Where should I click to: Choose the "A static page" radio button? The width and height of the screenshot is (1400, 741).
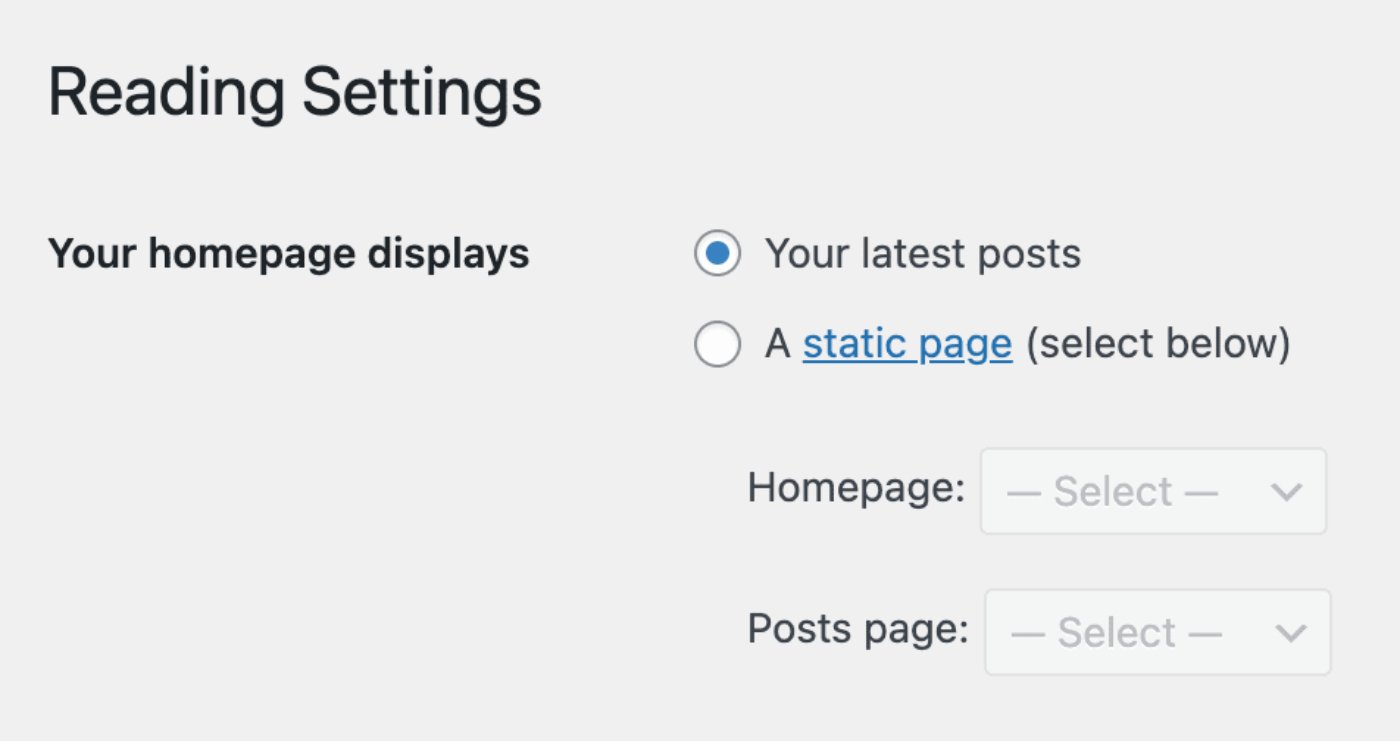[x=717, y=345]
